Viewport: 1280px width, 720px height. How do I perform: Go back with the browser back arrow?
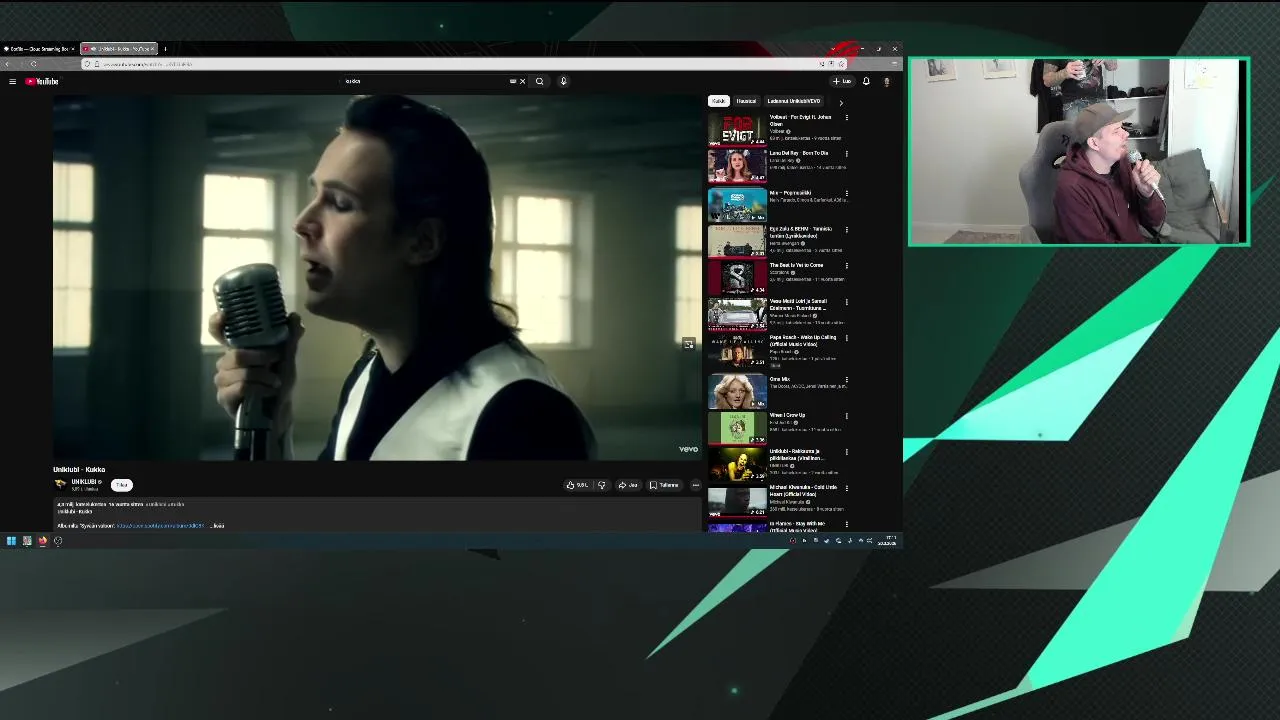tap(7, 64)
